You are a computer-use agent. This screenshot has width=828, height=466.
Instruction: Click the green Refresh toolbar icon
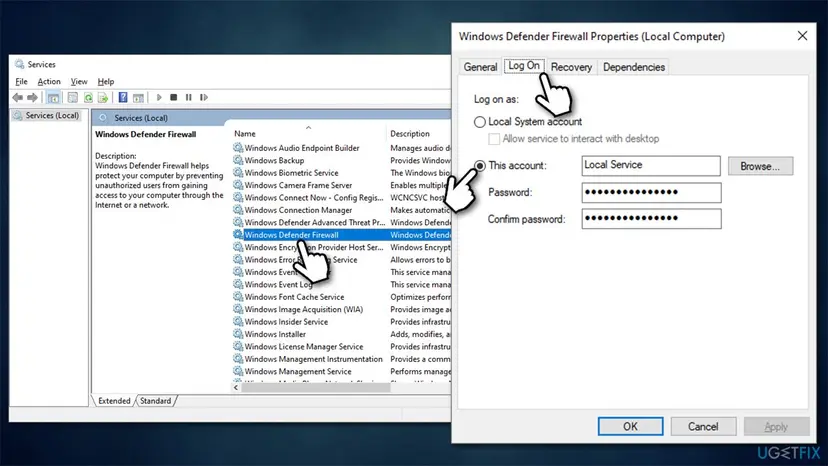(x=88, y=97)
